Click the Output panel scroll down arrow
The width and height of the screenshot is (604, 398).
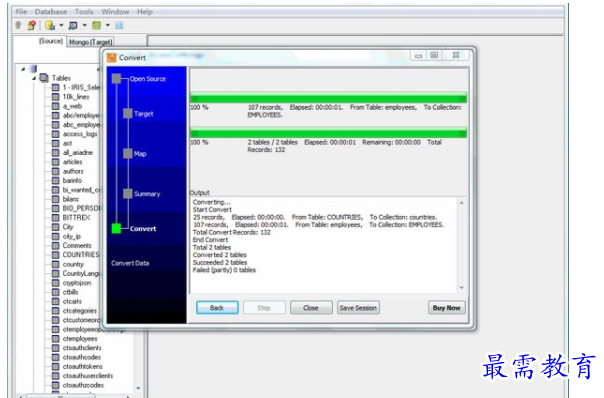tap(461, 288)
